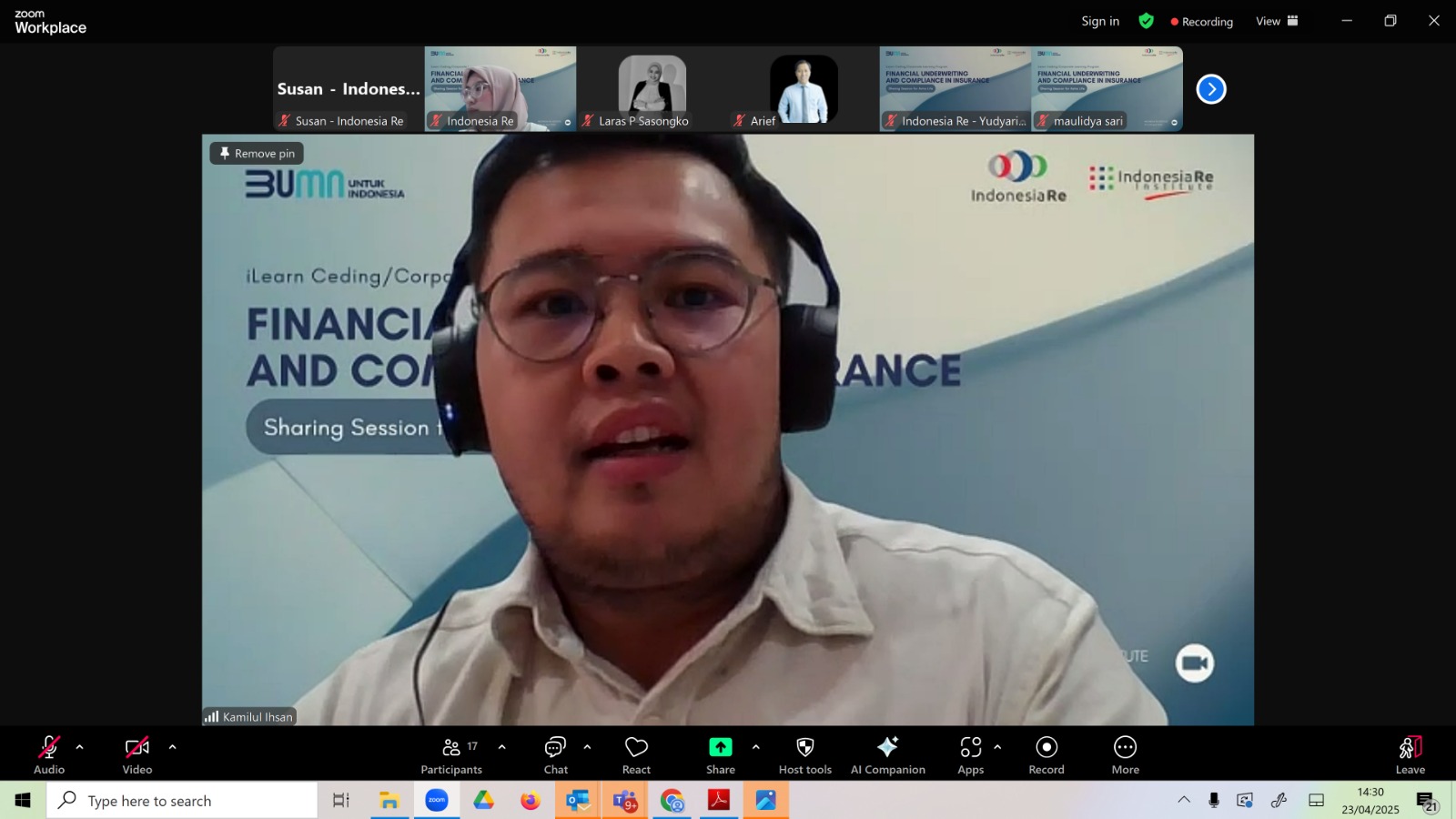Select Susan - Indonesia Re thumbnail
Screen dimensions: 1456x819
pos(349,89)
